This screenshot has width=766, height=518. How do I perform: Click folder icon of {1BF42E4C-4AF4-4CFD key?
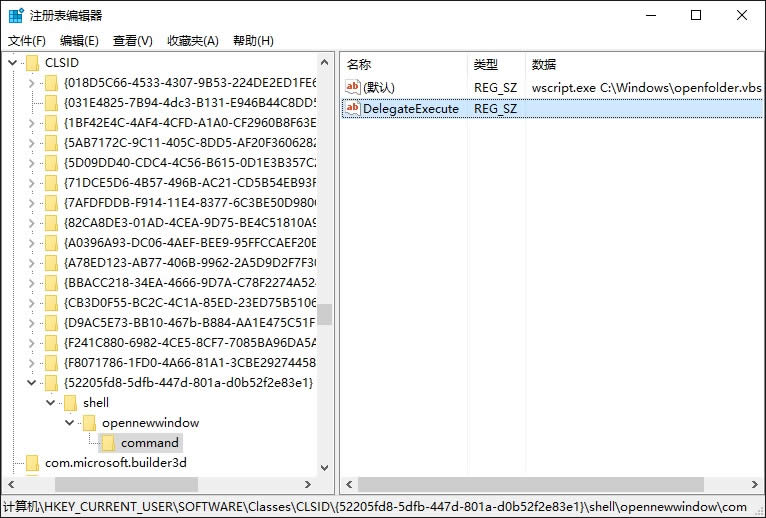click(x=51, y=123)
